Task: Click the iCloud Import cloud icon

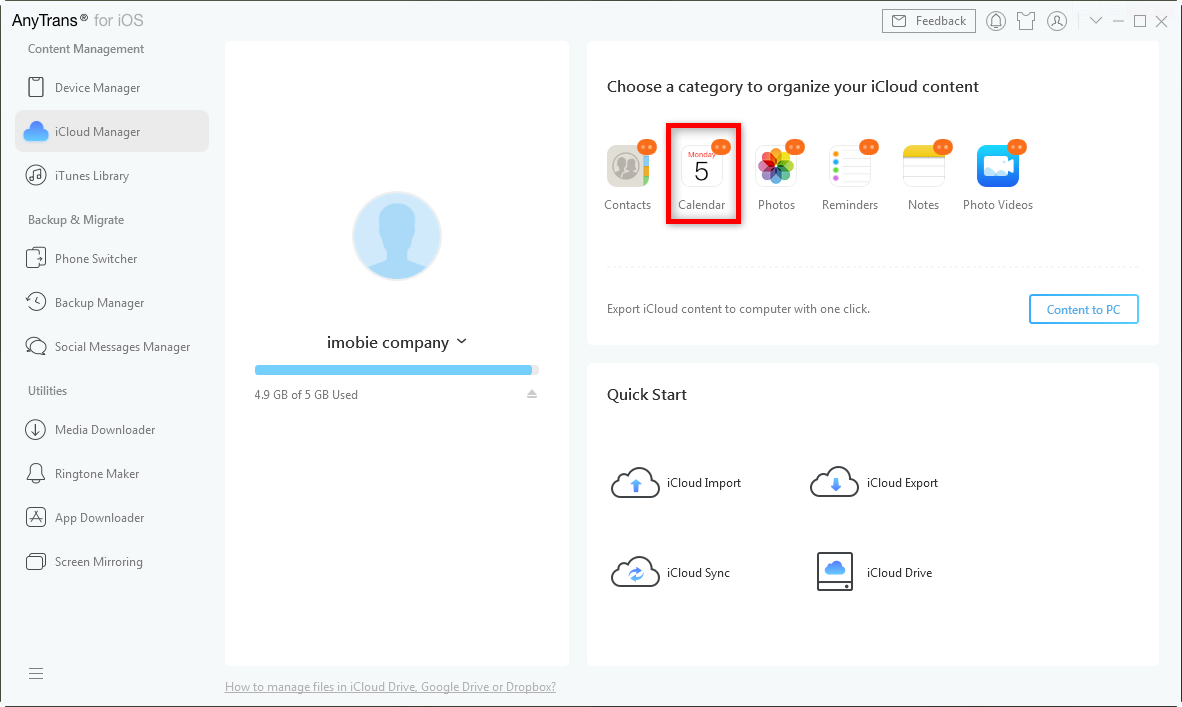Action: coord(635,482)
